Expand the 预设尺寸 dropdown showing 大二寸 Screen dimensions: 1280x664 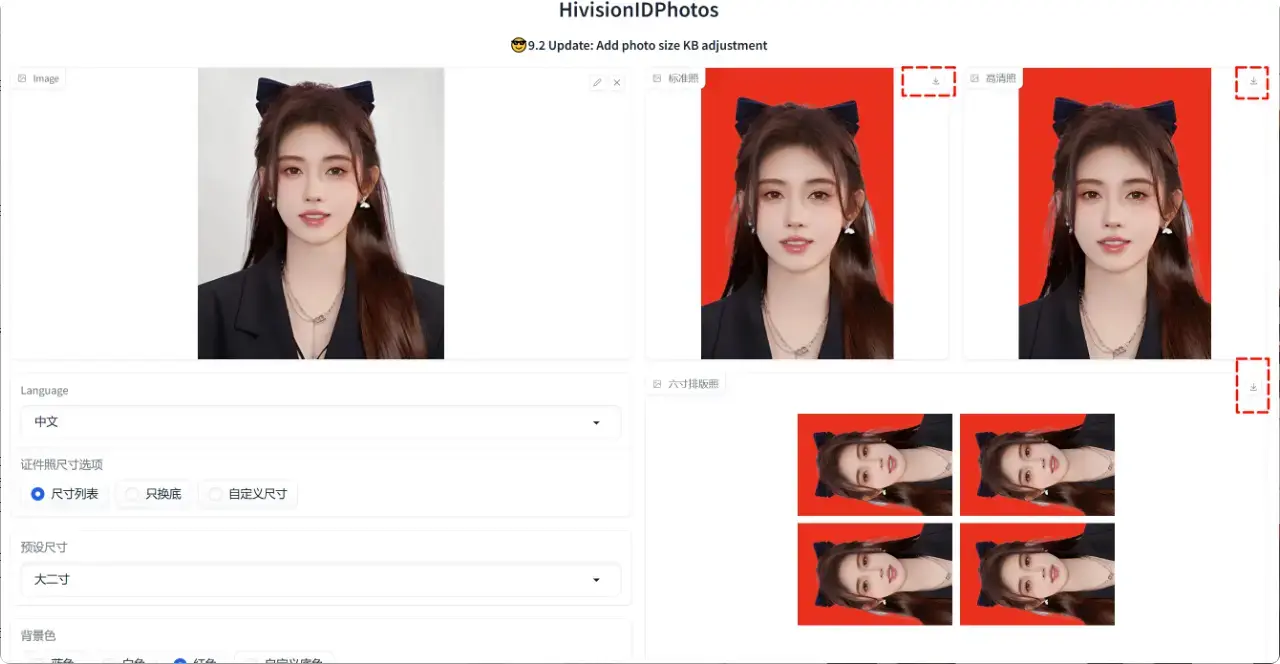pos(320,580)
